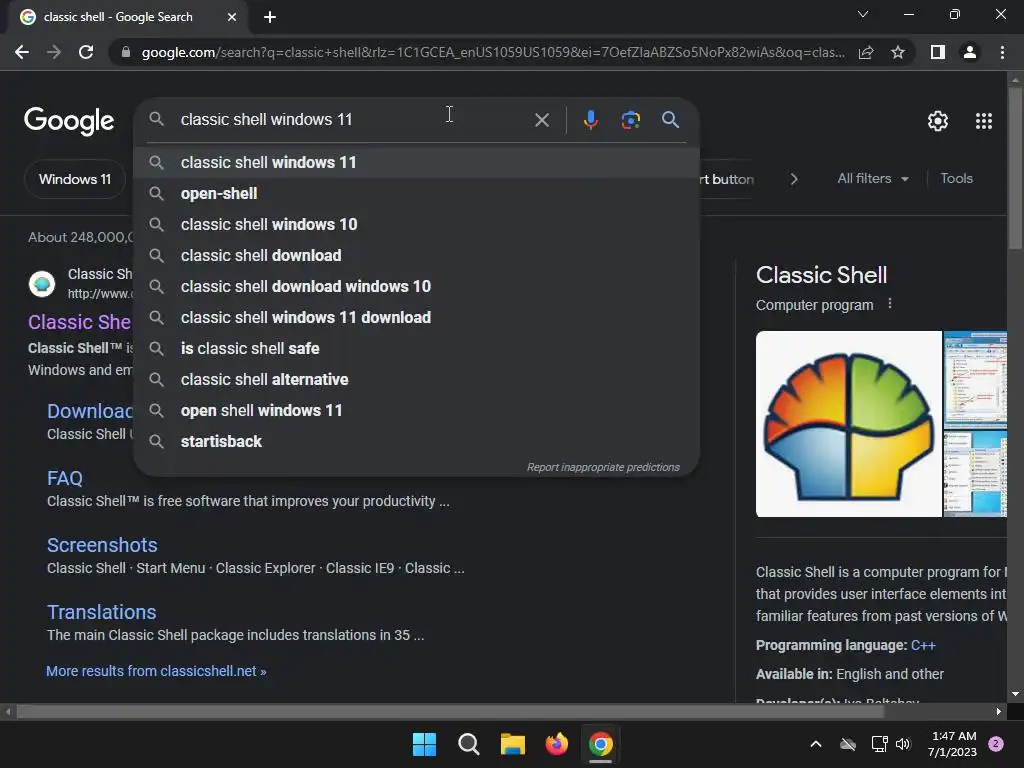1024x768 pixels.
Task: Click Report inappropriate predictions
Action: coord(603,468)
